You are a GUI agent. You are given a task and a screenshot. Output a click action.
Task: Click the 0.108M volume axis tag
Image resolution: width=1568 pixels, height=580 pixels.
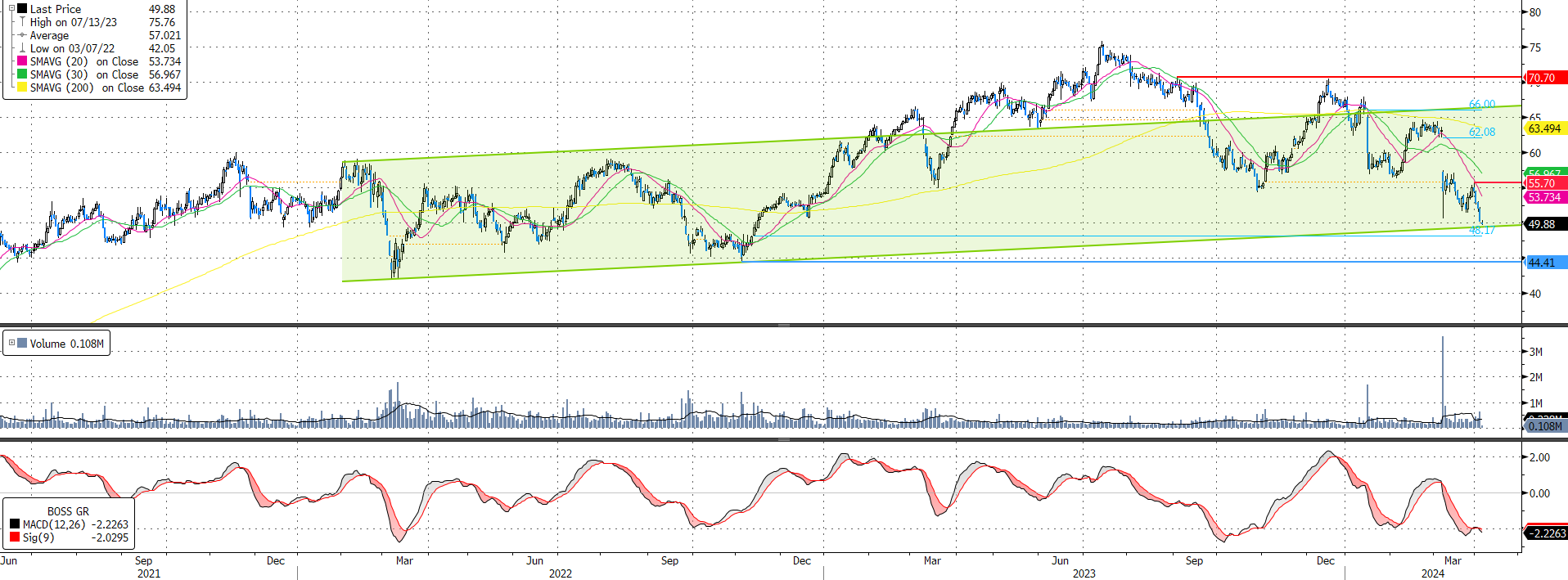(x=1546, y=426)
